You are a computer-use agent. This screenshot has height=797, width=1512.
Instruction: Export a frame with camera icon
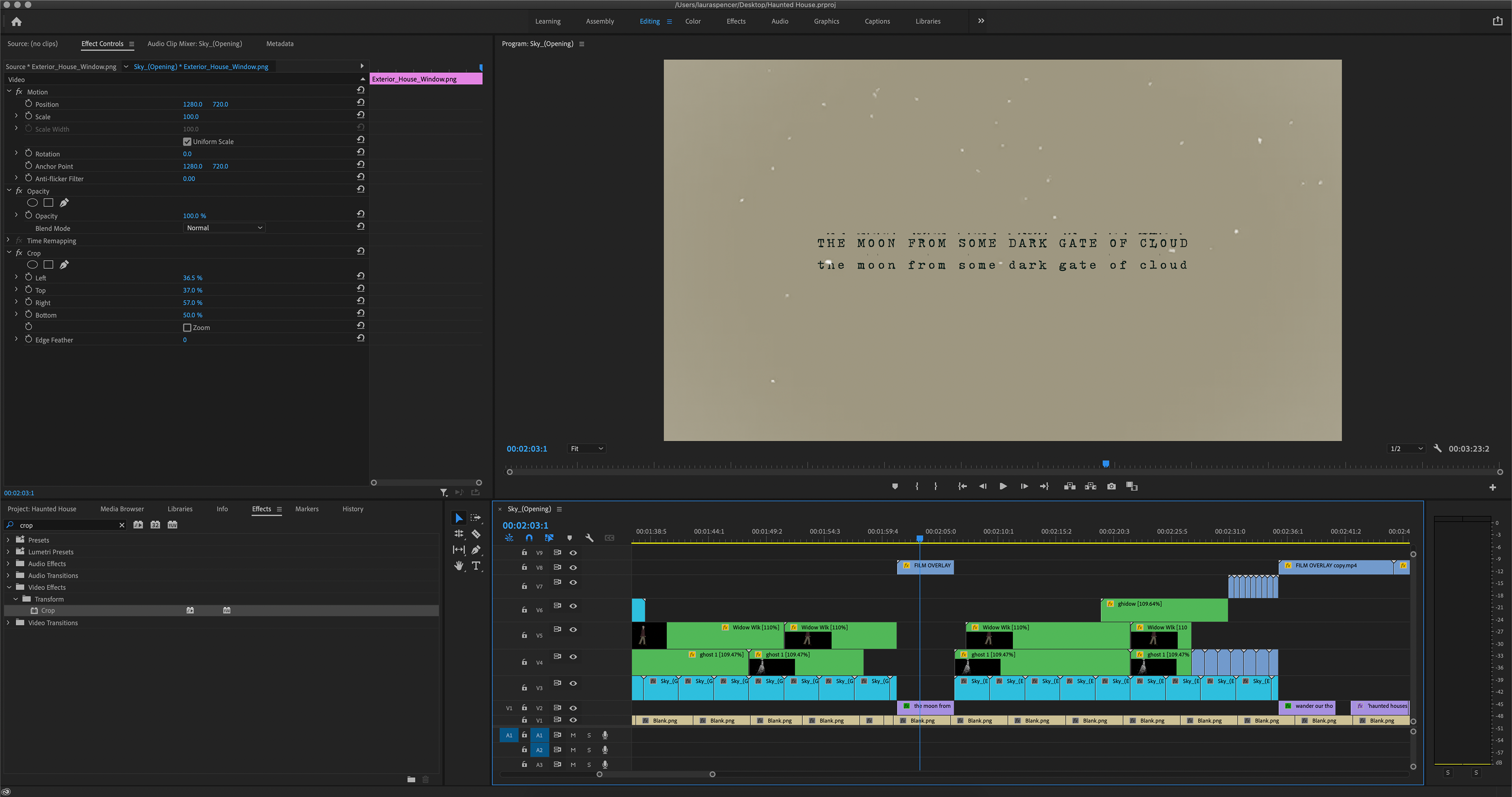pyautogui.click(x=1111, y=486)
